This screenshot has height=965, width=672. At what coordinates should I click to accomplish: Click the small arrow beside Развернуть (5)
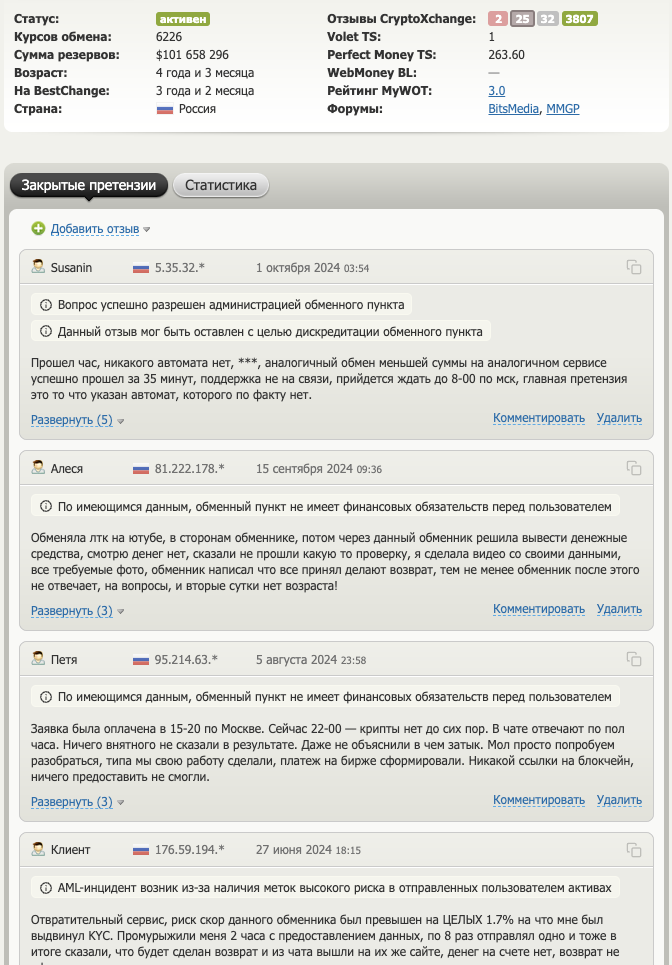pos(121,422)
